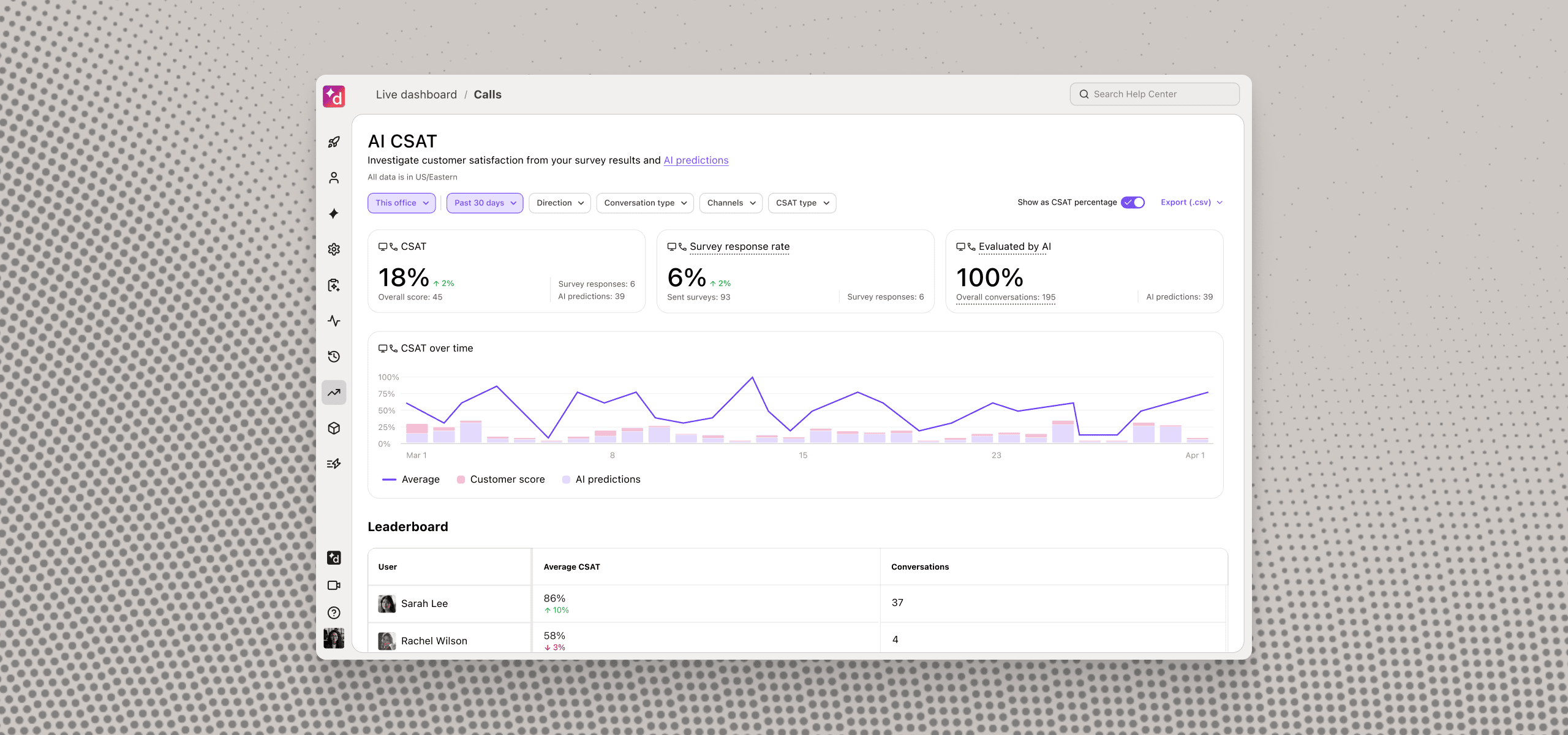
Task: Open the help question mark icon
Action: coord(334,613)
